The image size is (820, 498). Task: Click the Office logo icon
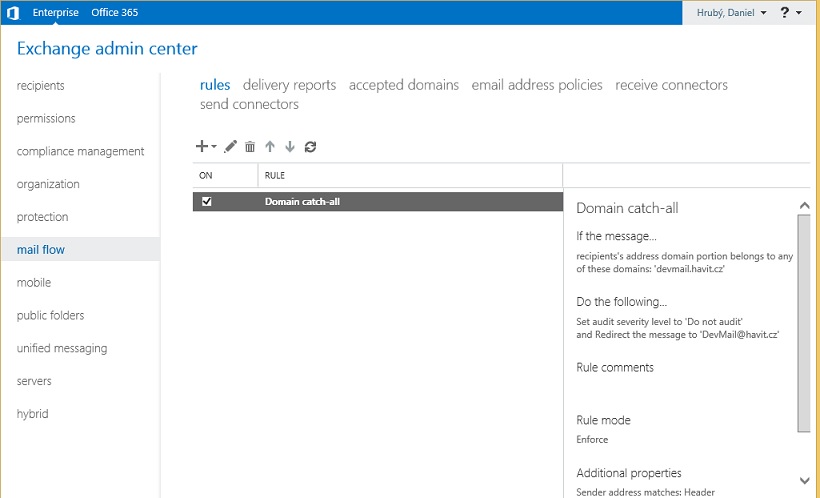click(13, 13)
